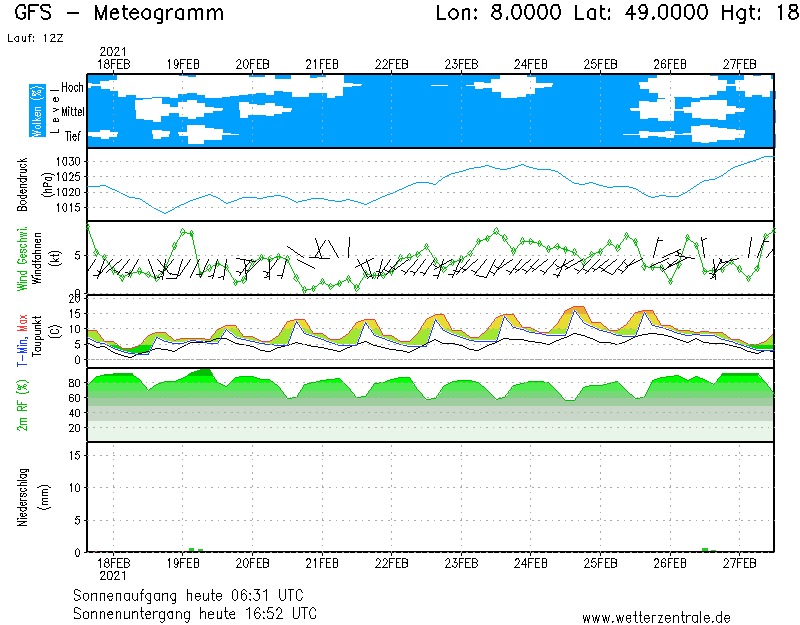Click the 22FEB marker on bottom axis
Viewport: 800px width, 625px height.
(391, 563)
